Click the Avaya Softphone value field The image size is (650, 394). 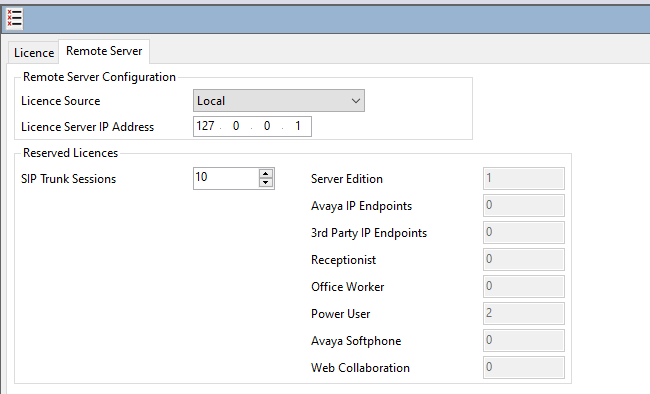pos(524,340)
